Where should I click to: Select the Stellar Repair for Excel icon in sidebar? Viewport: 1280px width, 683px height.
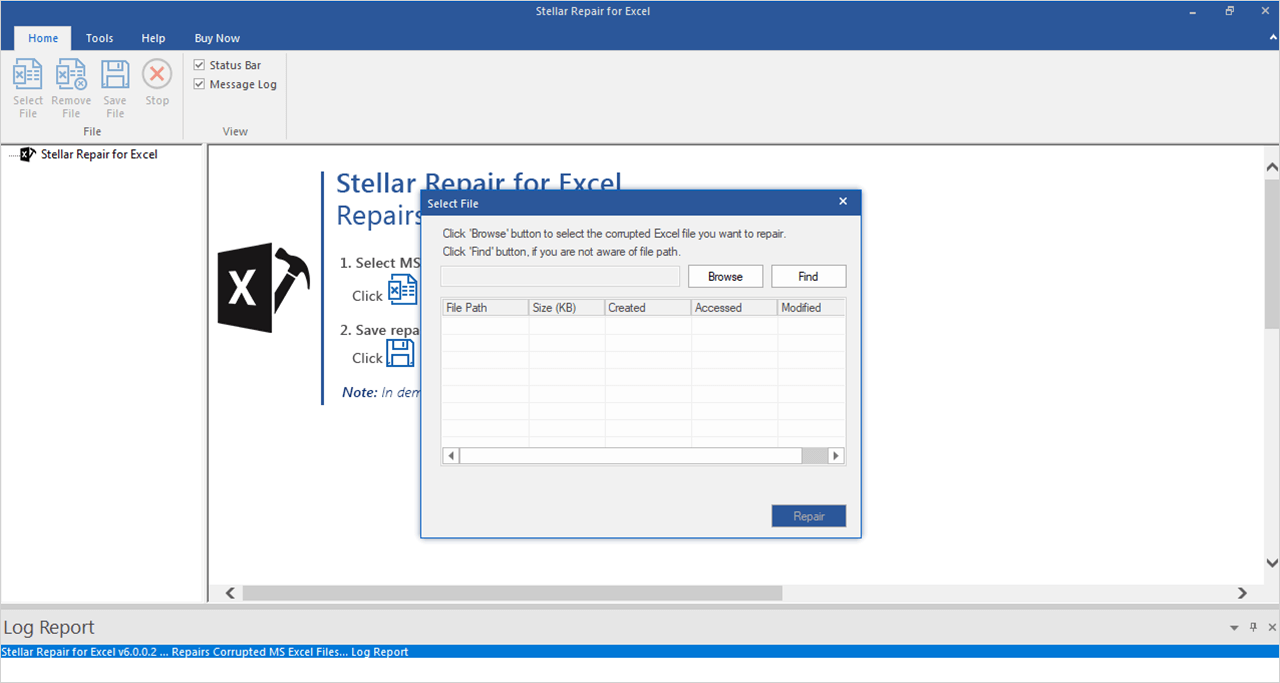click(x=28, y=154)
